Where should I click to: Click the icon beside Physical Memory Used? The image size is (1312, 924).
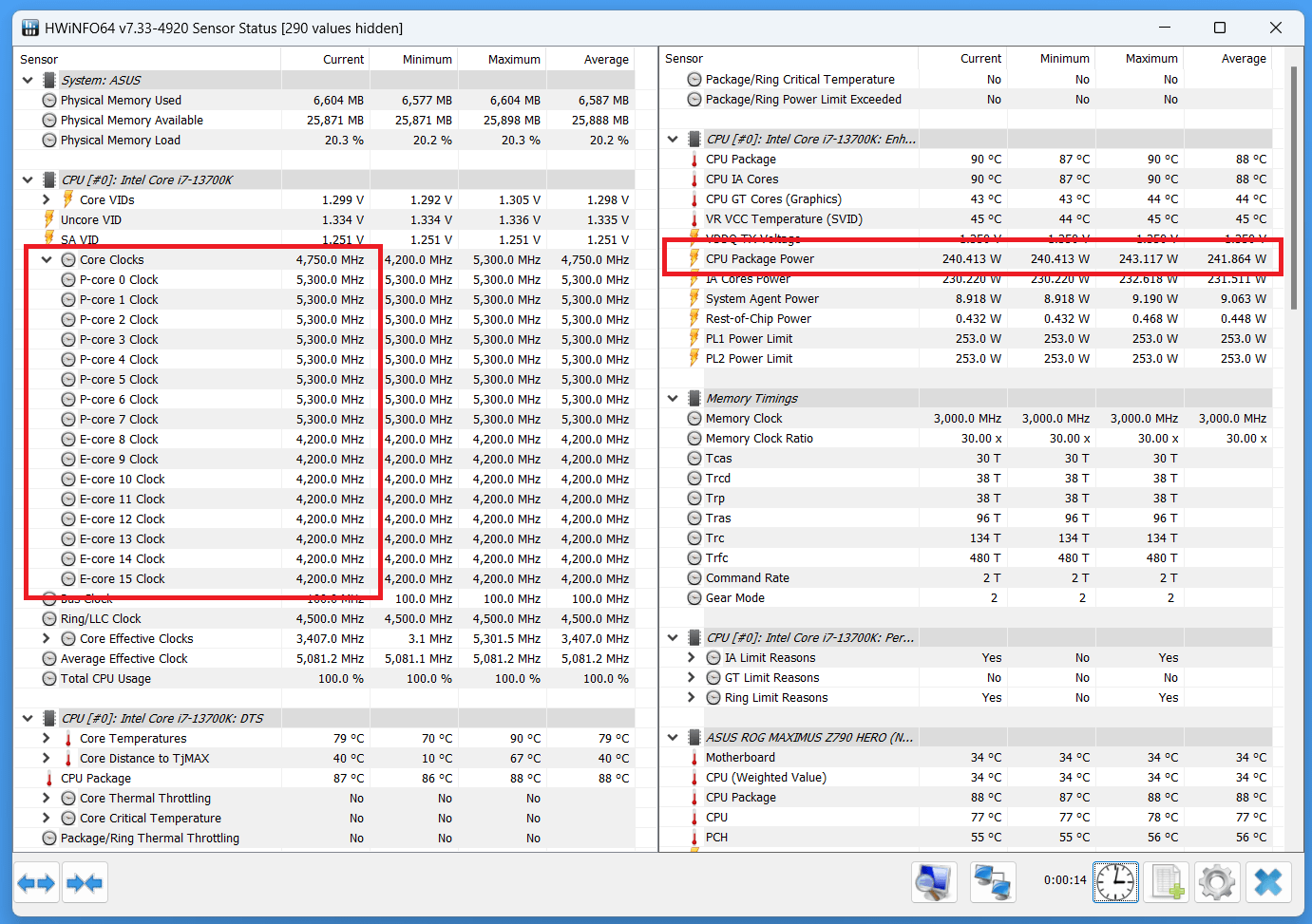click(x=49, y=101)
